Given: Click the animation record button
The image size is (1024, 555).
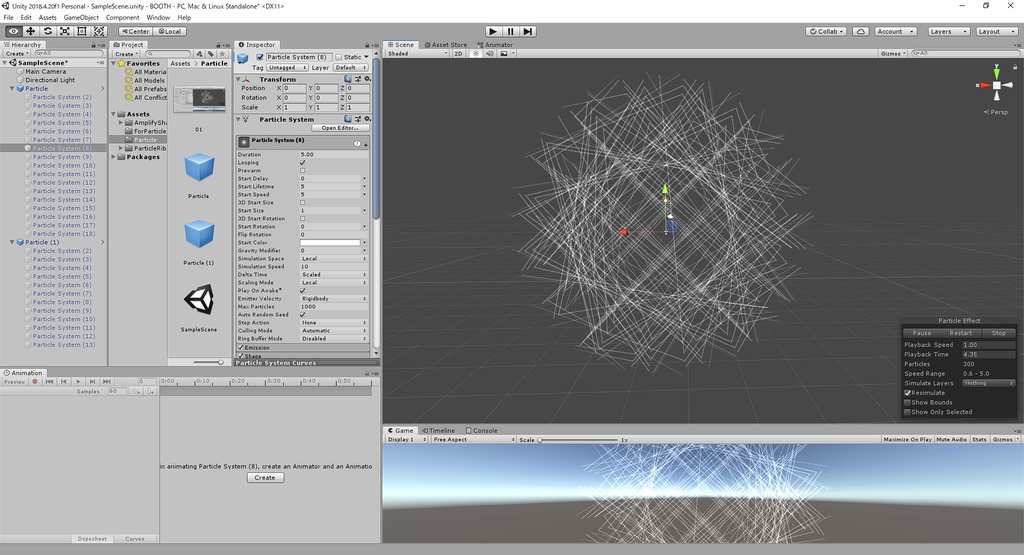Looking at the screenshot, I should (x=35, y=381).
